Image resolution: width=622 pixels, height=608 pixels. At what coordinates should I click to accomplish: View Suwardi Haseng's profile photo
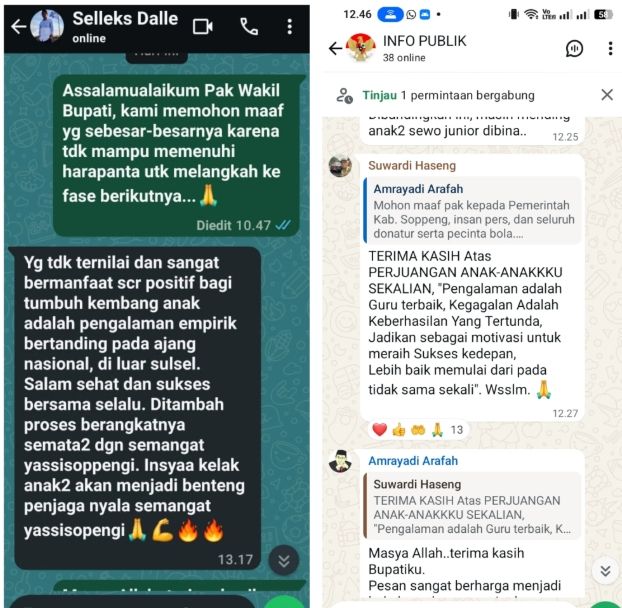[x=340, y=166]
